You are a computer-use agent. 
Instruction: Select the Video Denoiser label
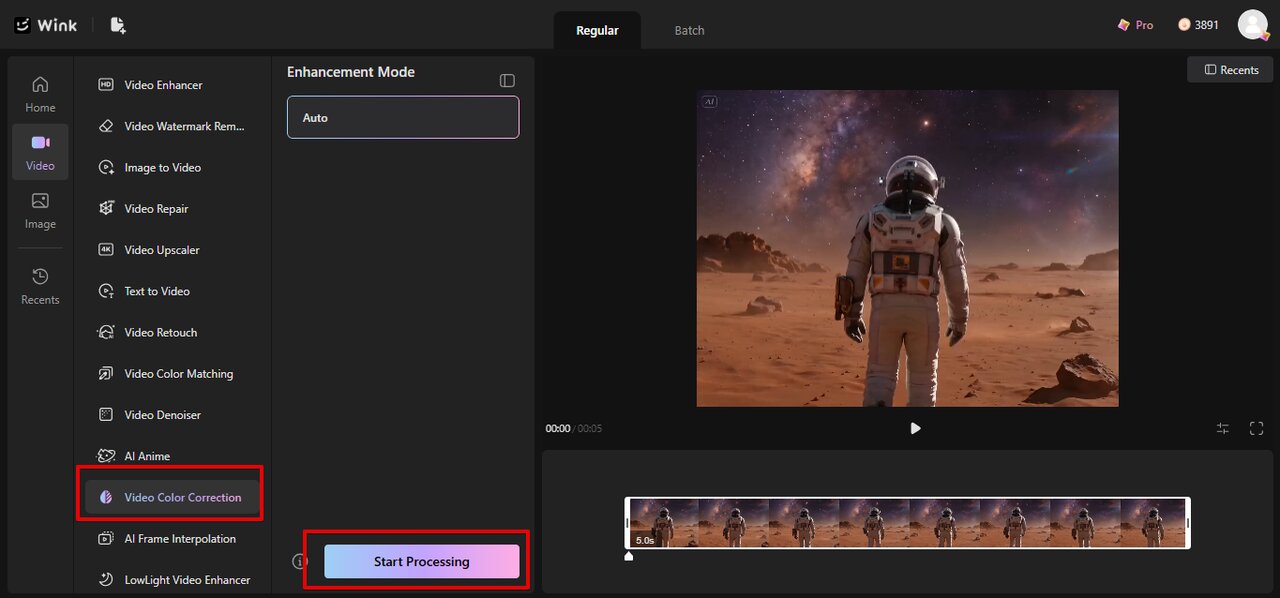tap(162, 414)
